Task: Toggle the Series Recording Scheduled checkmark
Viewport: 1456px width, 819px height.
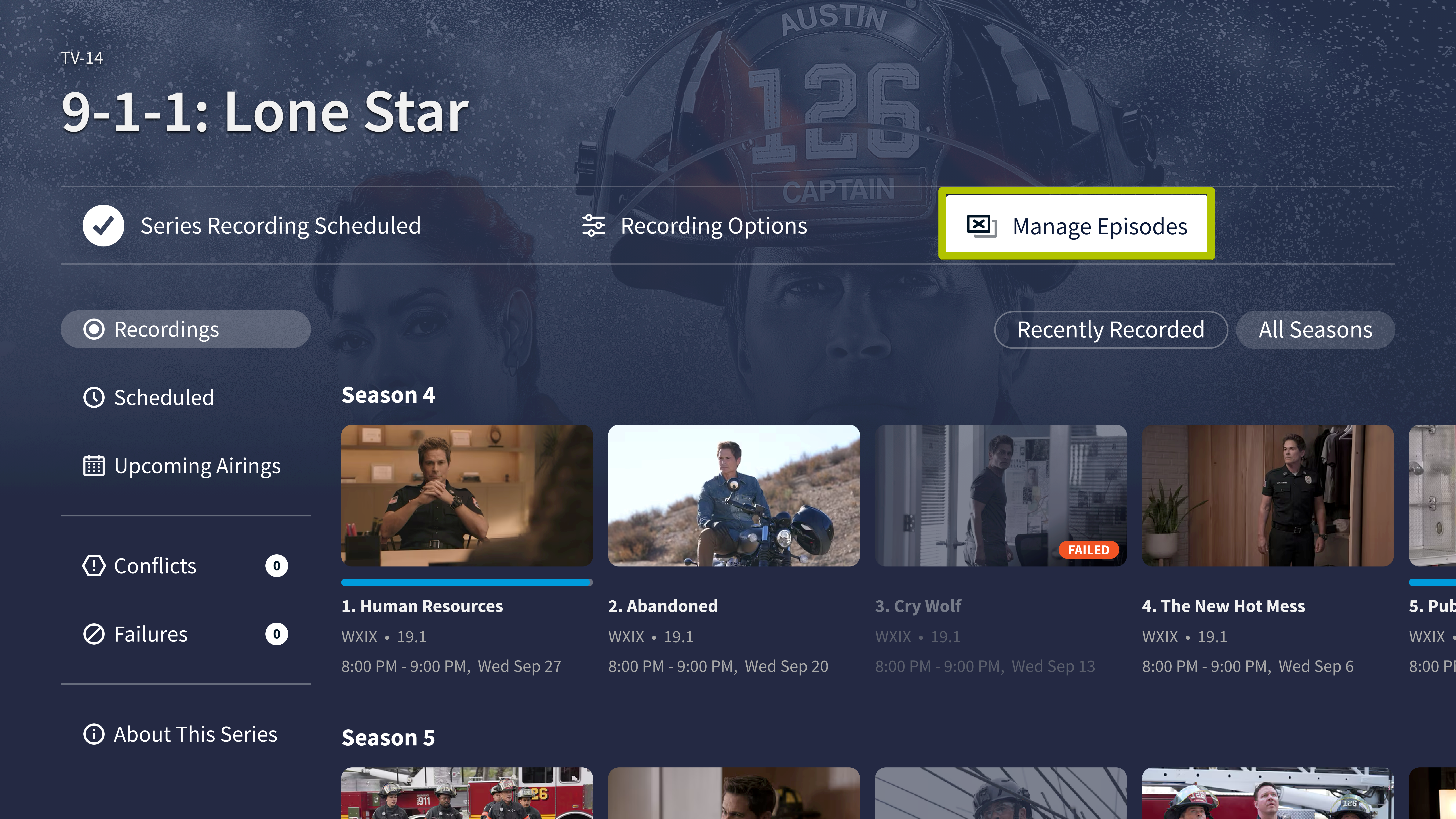Action: click(x=104, y=226)
